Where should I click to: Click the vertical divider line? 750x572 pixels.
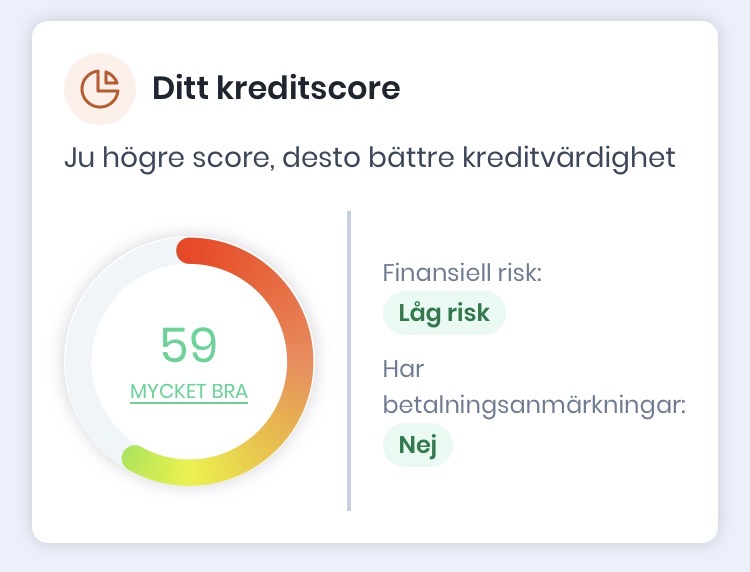point(349,360)
